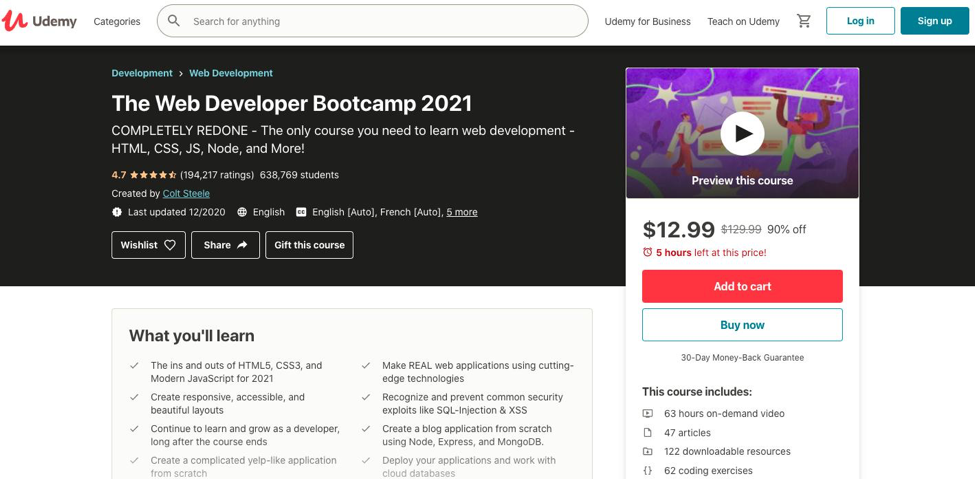Go to Web Development breadcrumb
This screenshot has width=975, height=479.
coord(231,73)
